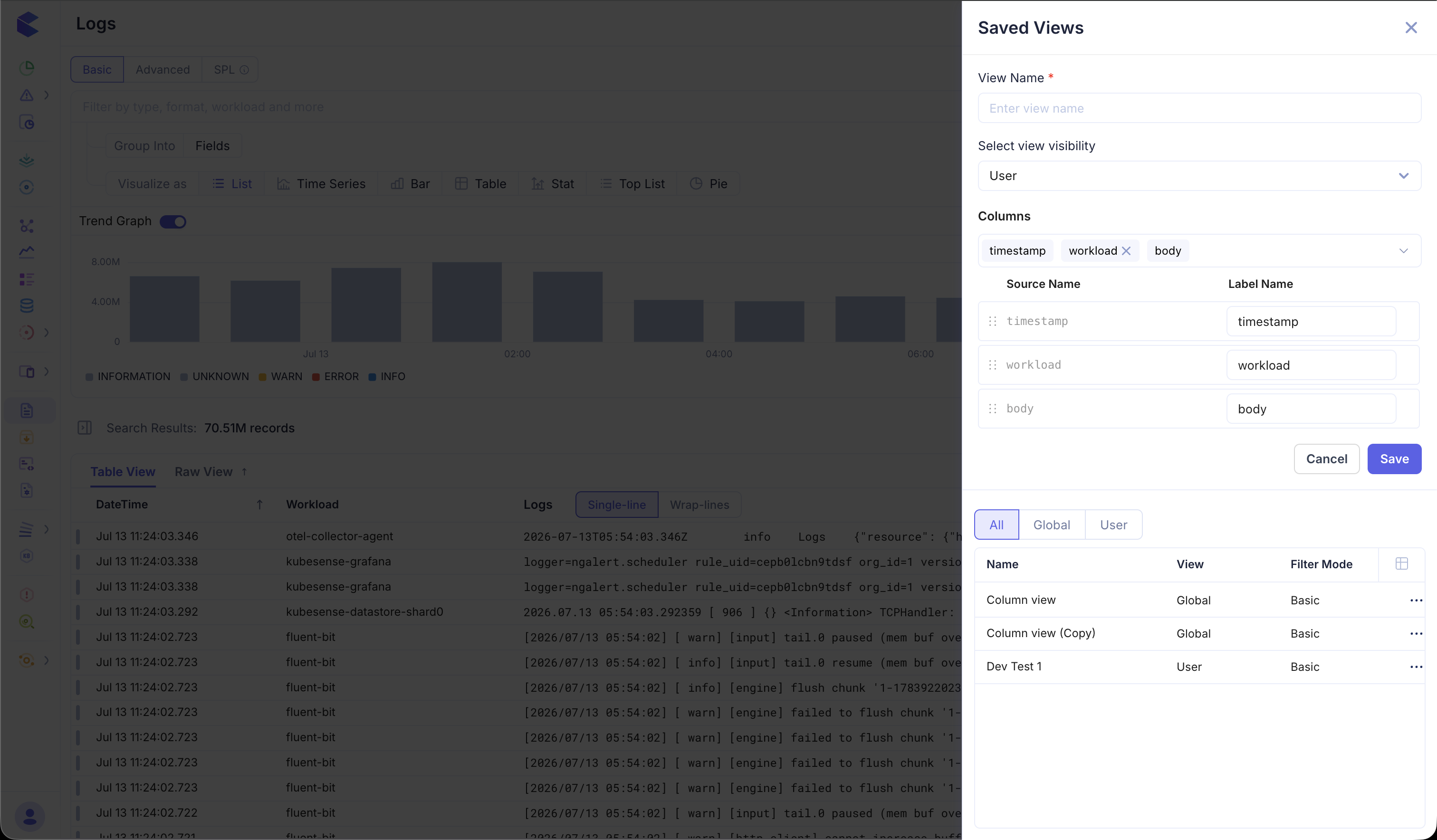Open the dashboard pie chart icon in sidebar

pyautogui.click(x=27, y=68)
